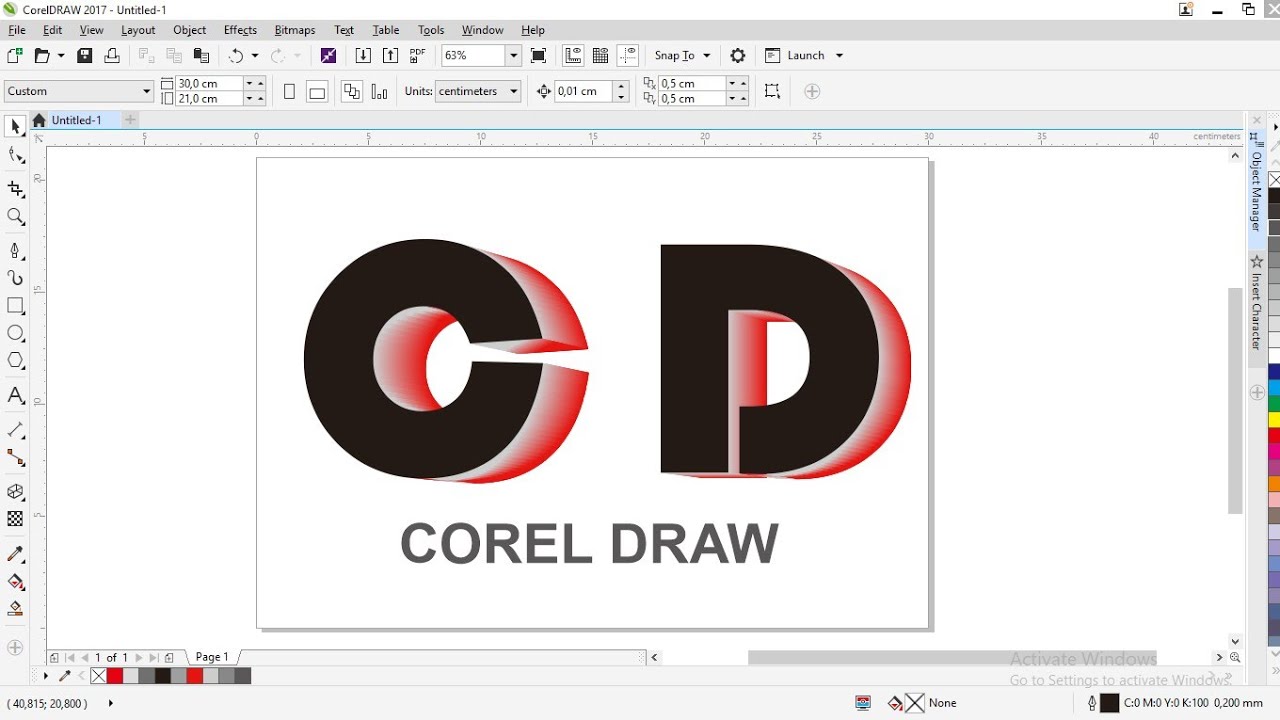Expand the status bar coordinates flyout arrow
The height and width of the screenshot is (720, 1280).
pyautogui.click(x=110, y=703)
